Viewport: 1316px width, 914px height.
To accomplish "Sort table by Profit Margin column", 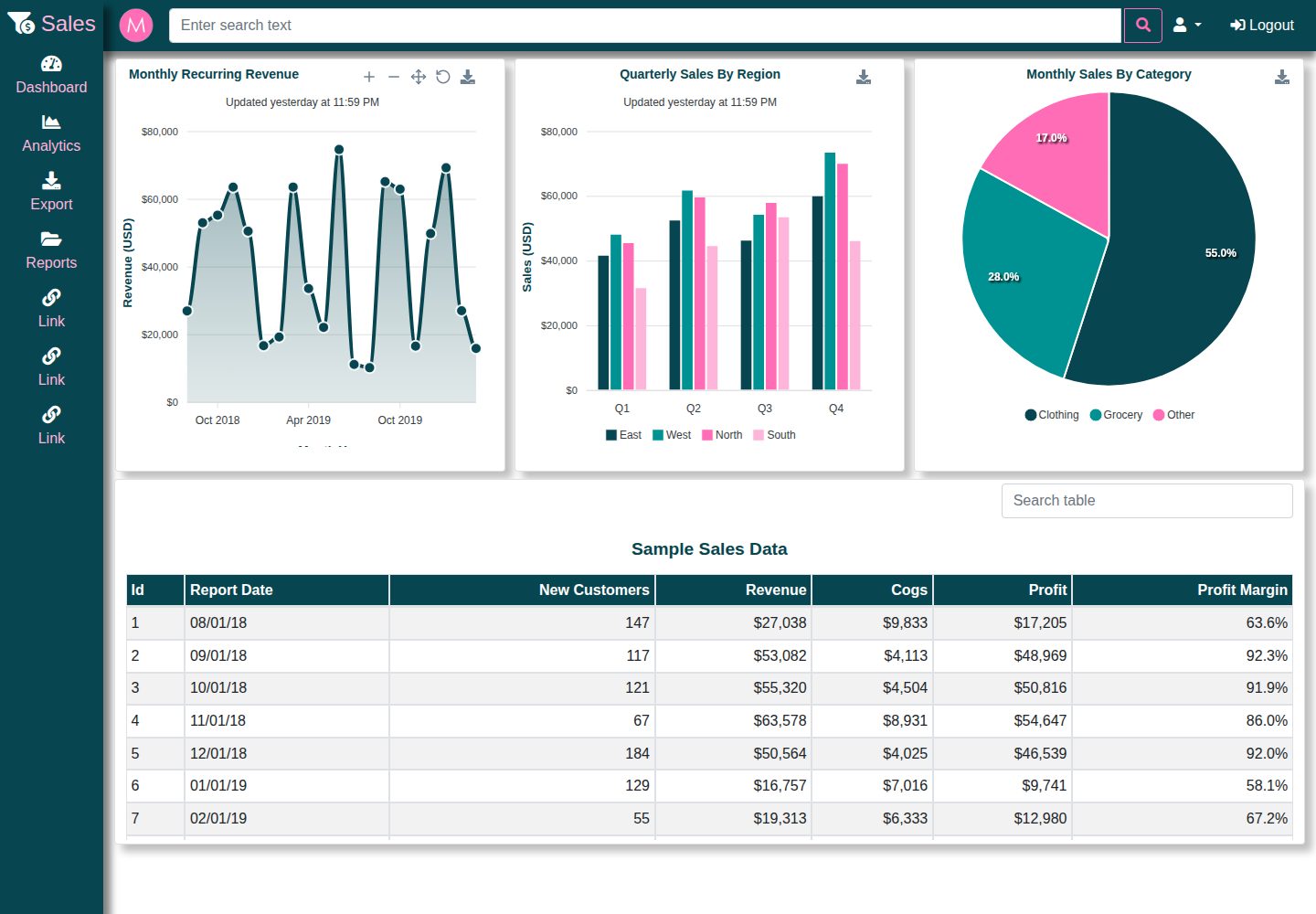I will [x=1183, y=590].
